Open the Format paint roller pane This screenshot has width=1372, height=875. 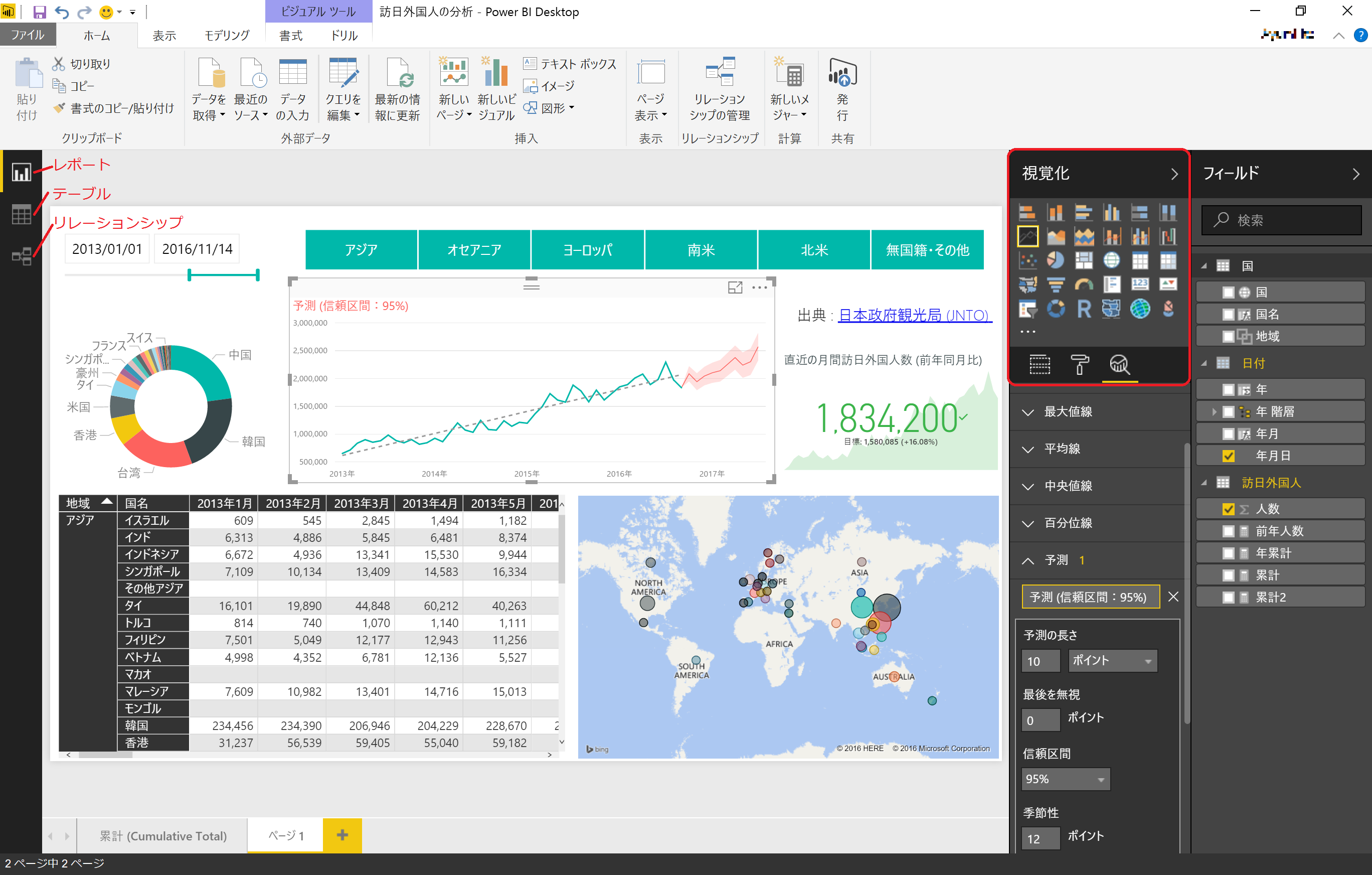pyautogui.click(x=1079, y=364)
